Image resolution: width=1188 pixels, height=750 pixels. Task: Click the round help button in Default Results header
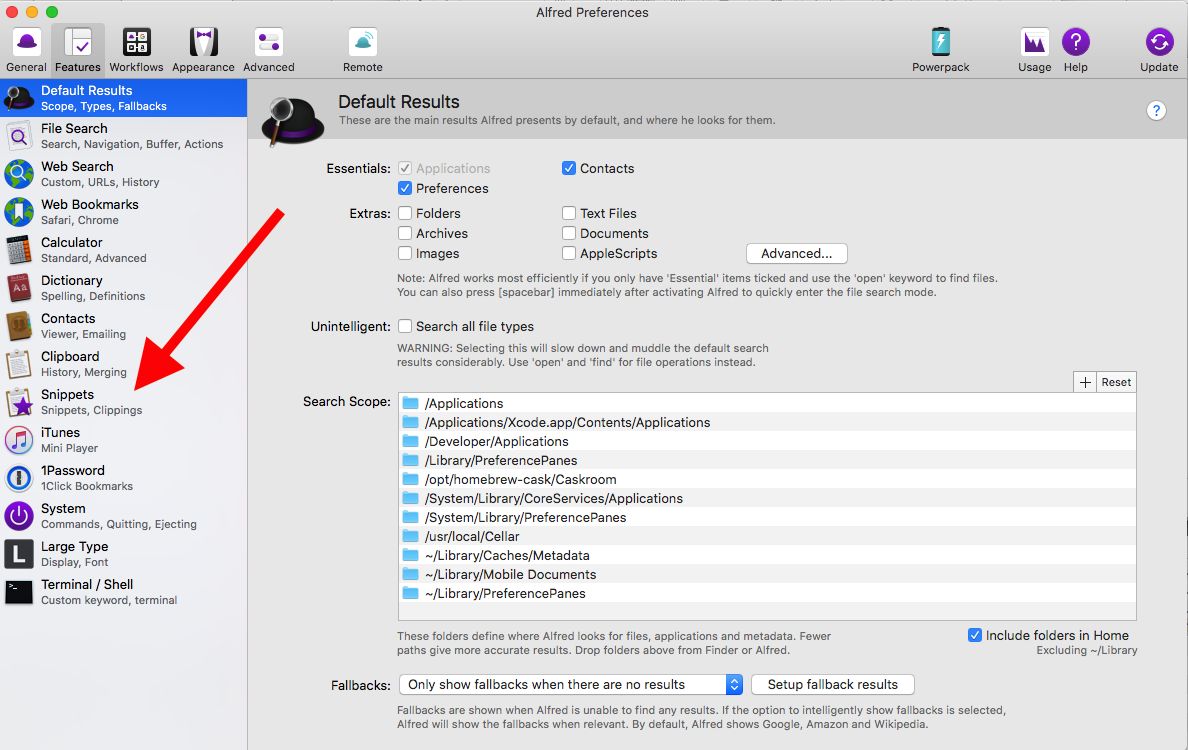pyautogui.click(x=1155, y=111)
